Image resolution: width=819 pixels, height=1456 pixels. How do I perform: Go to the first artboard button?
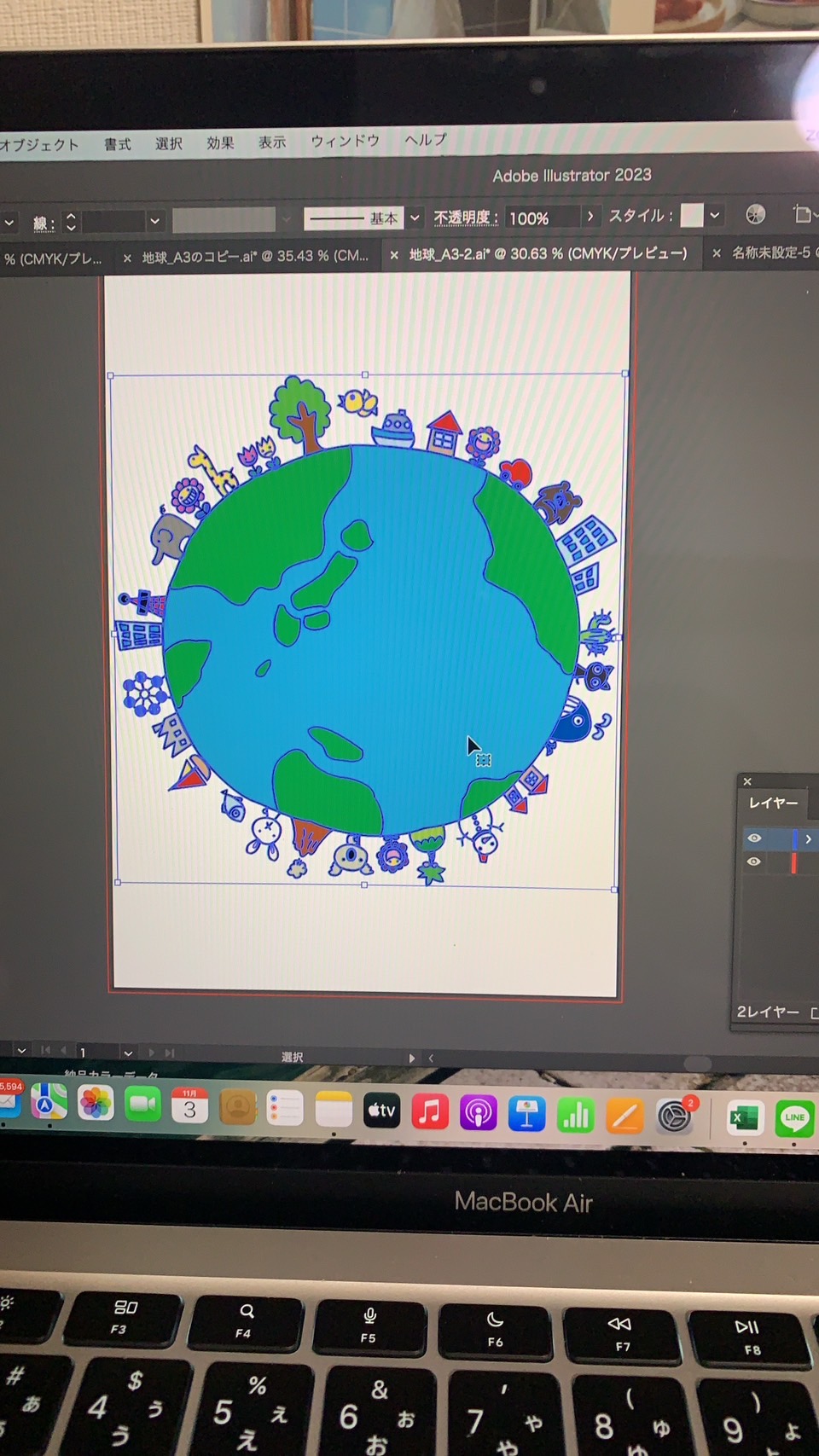pyautogui.click(x=46, y=1051)
